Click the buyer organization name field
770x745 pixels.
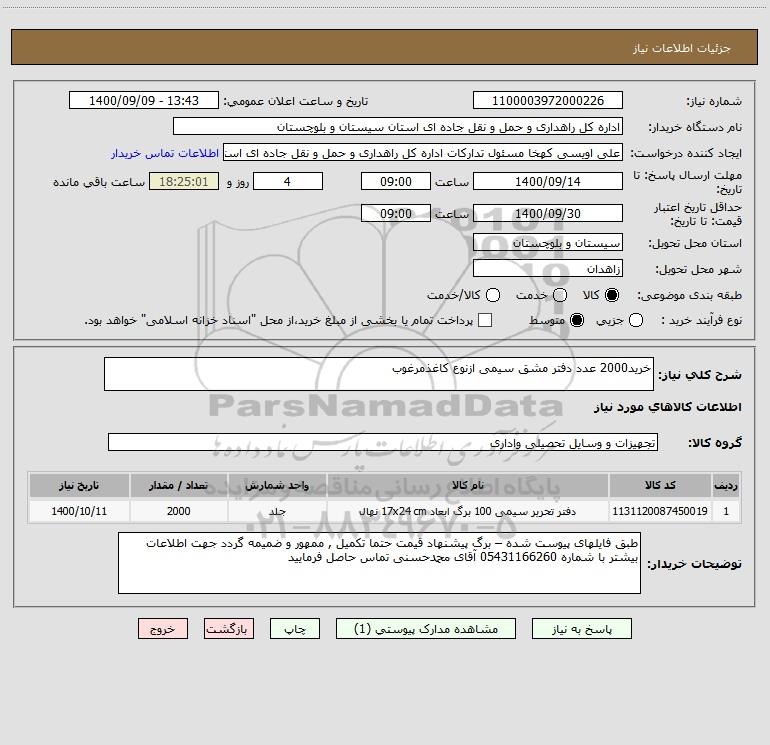398,126
